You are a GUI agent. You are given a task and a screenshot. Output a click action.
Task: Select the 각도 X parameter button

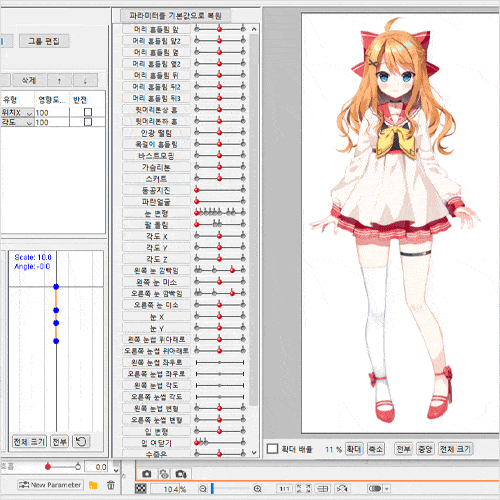click(x=156, y=236)
